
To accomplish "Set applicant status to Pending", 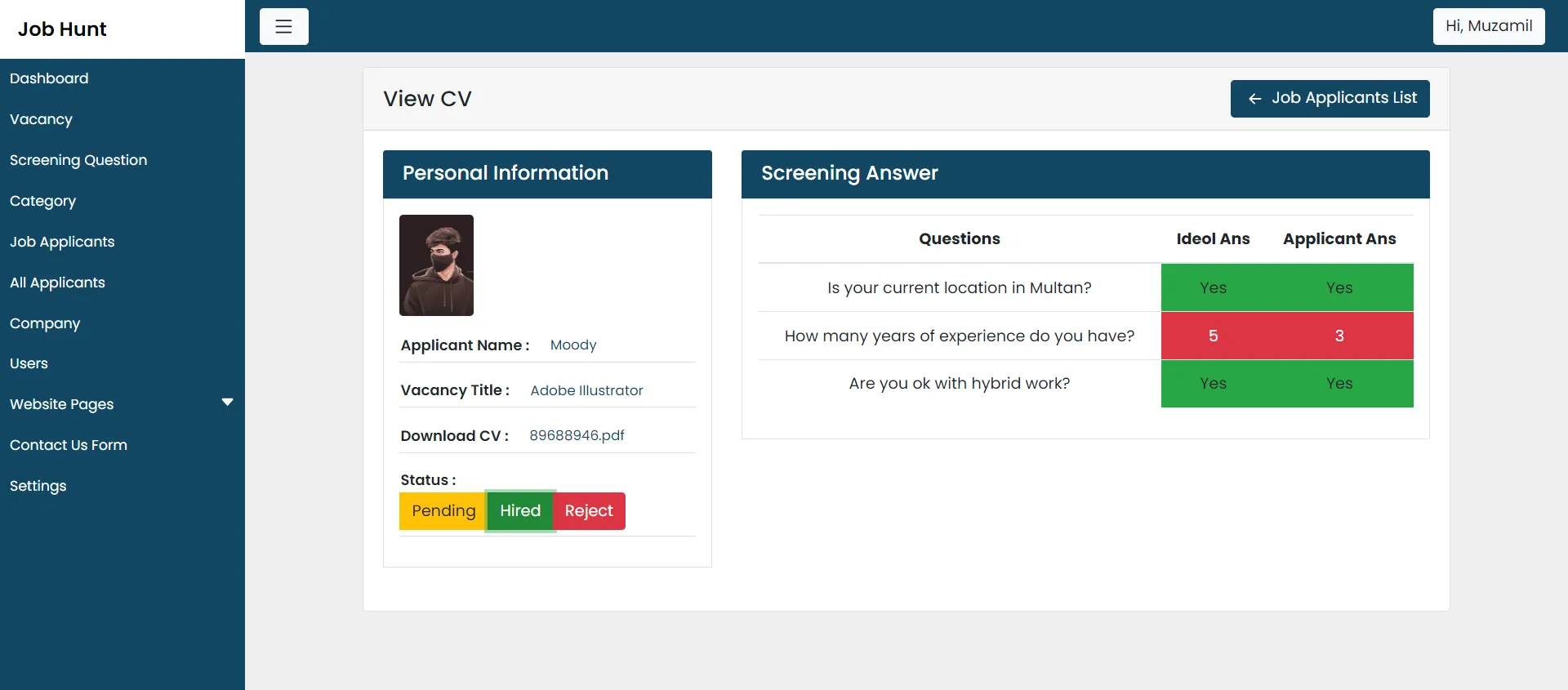I will click(443, 511).
